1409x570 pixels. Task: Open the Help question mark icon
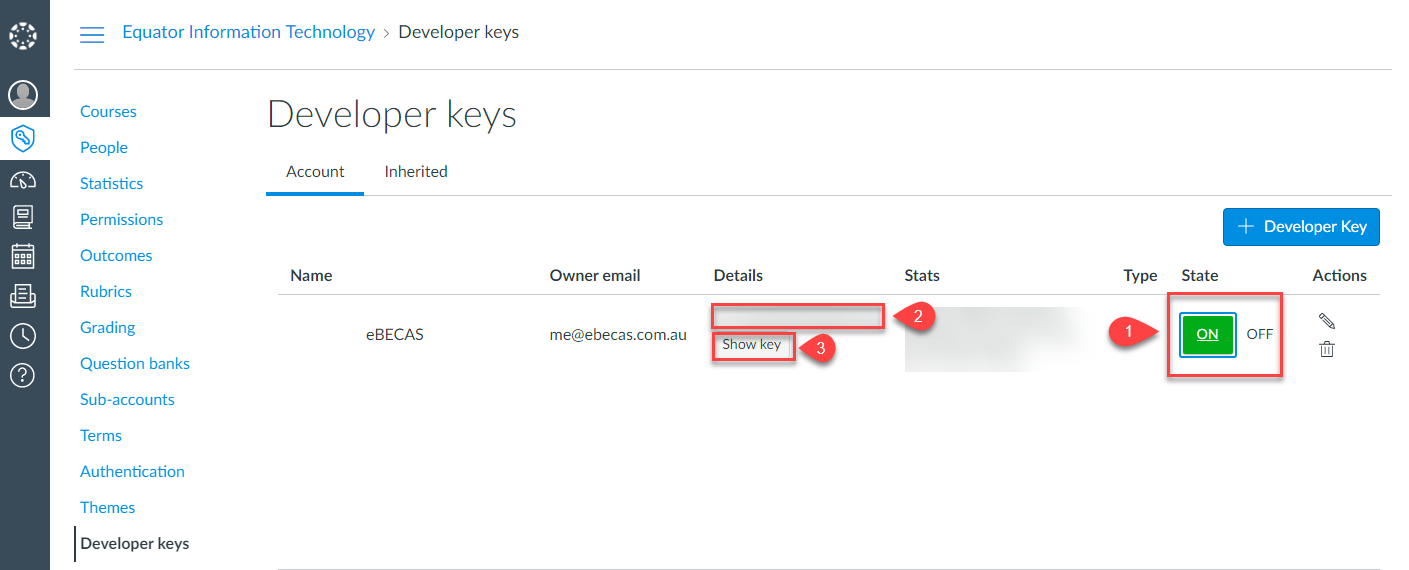(x=22, y=375)
